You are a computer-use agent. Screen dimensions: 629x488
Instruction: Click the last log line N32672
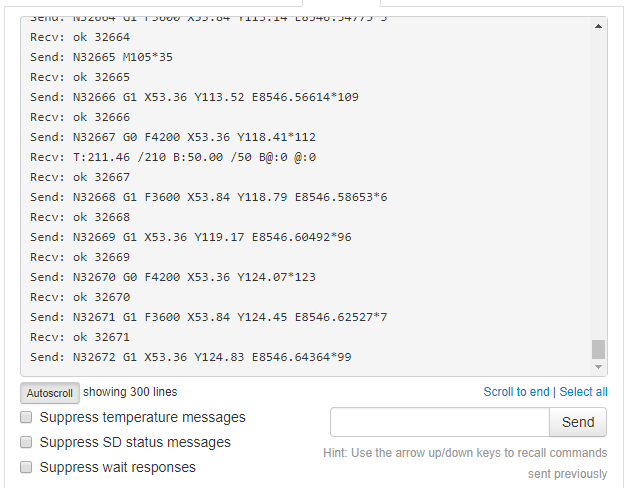[x=190, y=357]
